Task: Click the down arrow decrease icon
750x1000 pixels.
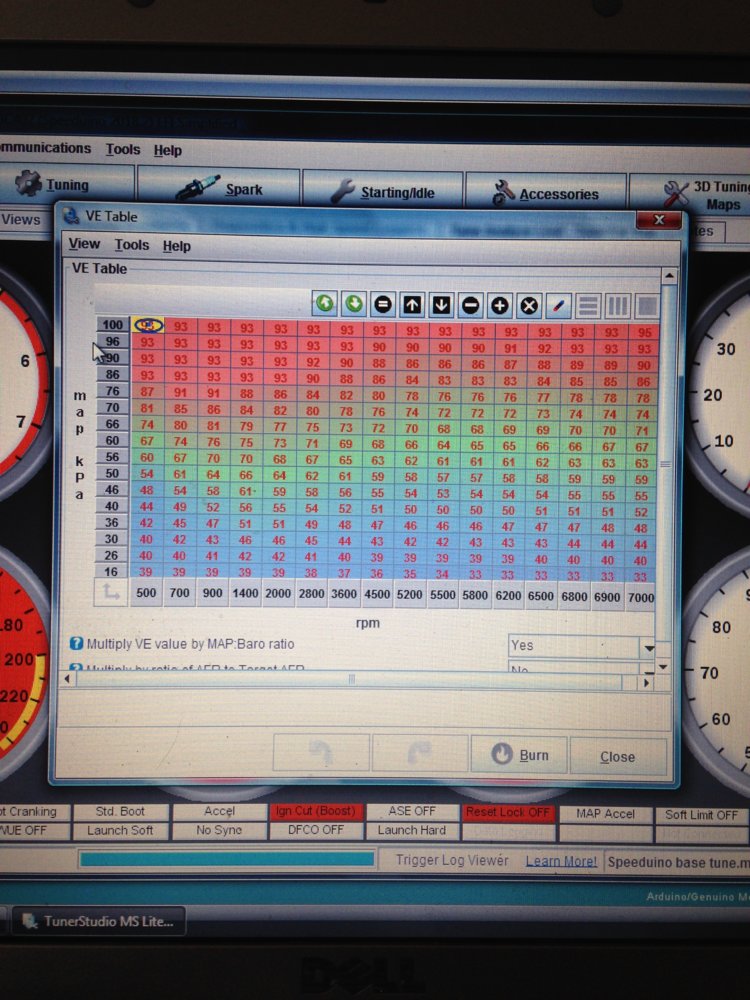Action: pos(441,305)
